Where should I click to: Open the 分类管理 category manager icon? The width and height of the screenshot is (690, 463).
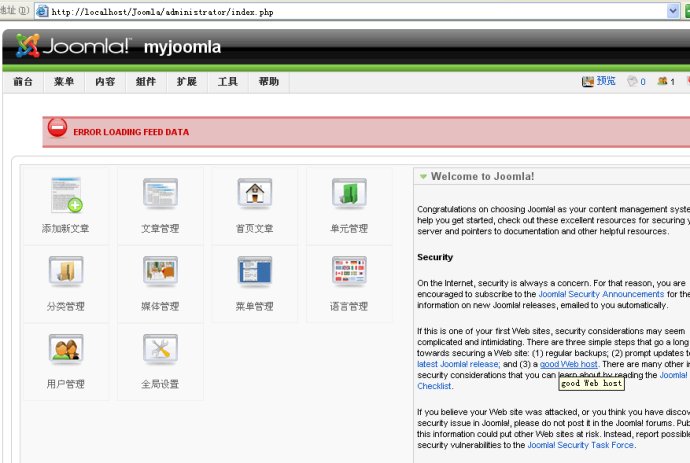(66, 271)
